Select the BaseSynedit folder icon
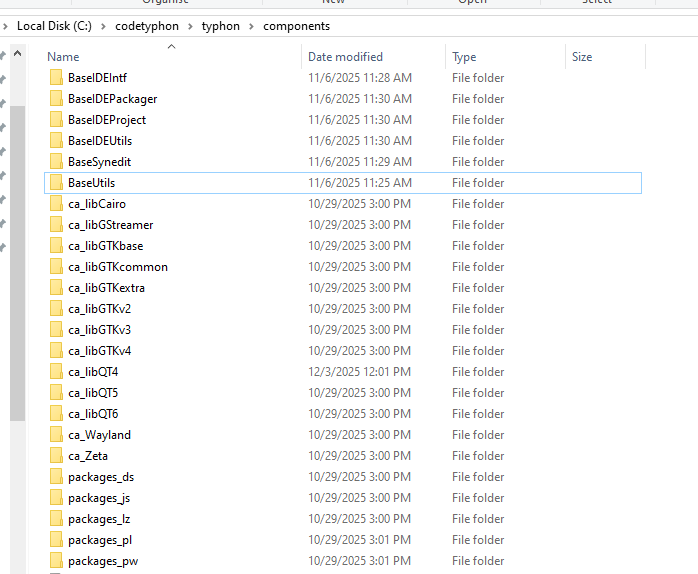Image resolution: width=698 pixels, height=574 pixels. 56,162
